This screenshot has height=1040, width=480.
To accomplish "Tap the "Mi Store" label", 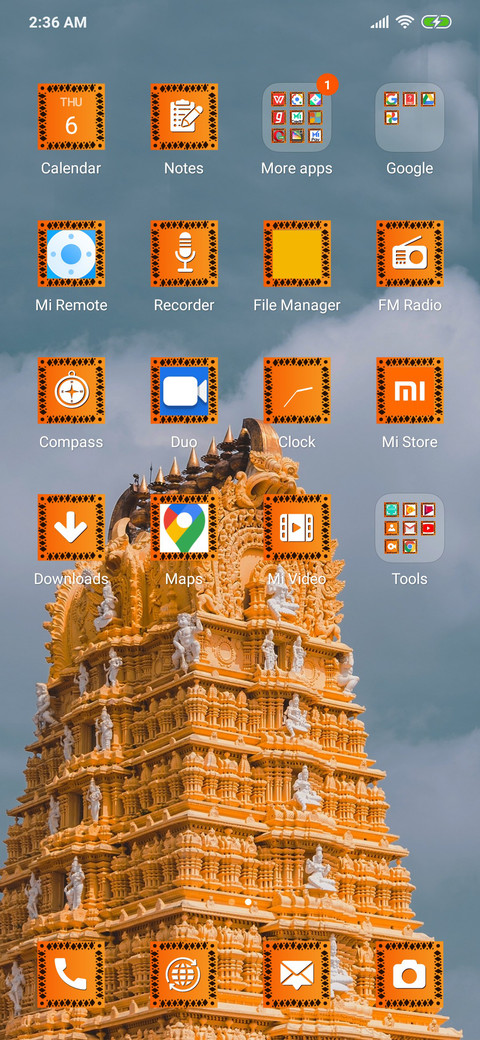I will tap(409, 442).
